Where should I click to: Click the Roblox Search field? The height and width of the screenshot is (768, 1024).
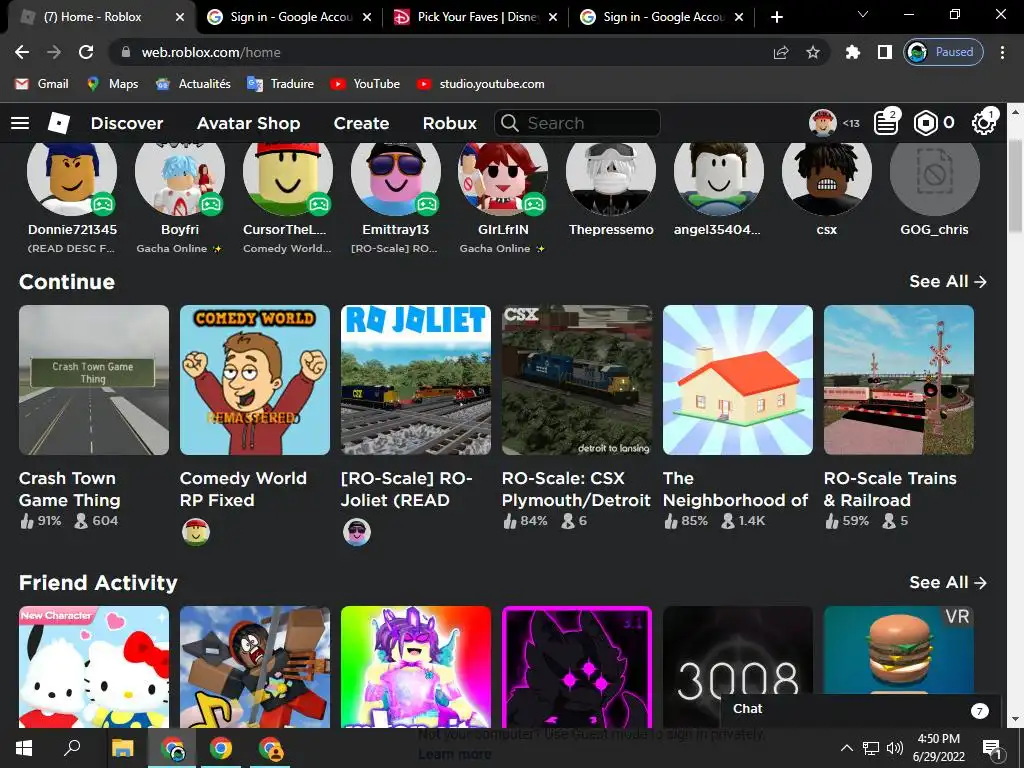(x=577, y=123)
